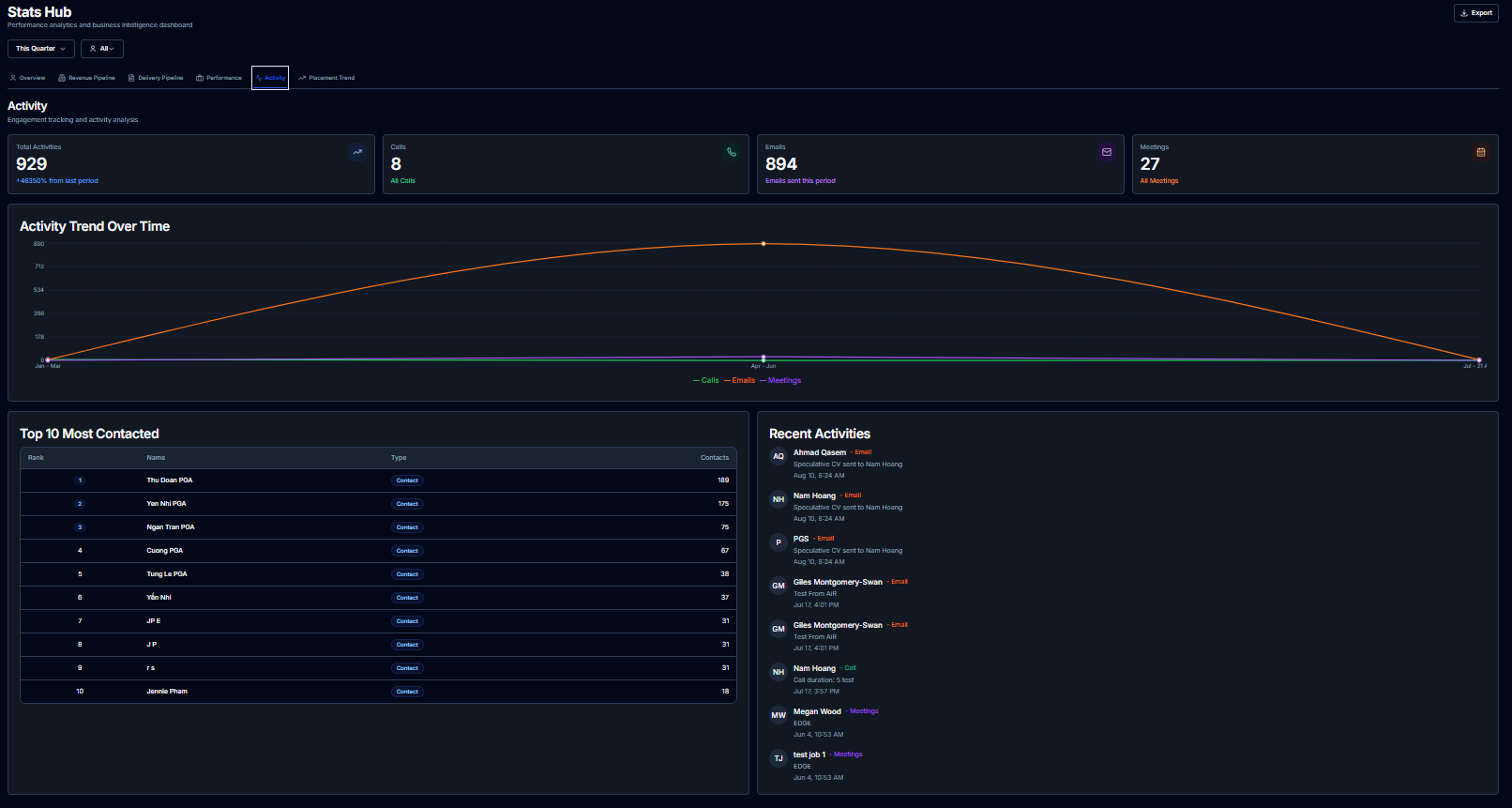
Task: Click the Ahmad Qasem activity name
Action: pos(820,452)
